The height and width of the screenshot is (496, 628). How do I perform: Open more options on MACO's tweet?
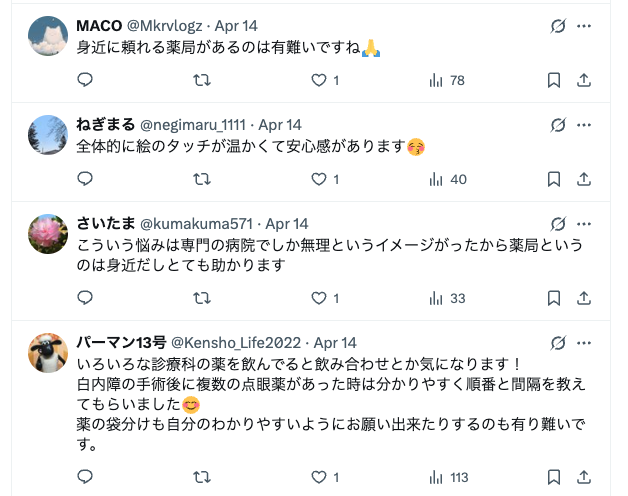(585, 25)
